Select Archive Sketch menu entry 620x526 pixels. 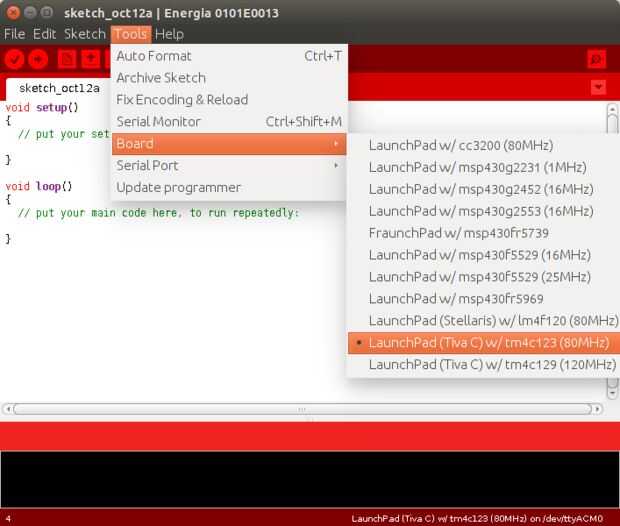(x=229, y=78)
